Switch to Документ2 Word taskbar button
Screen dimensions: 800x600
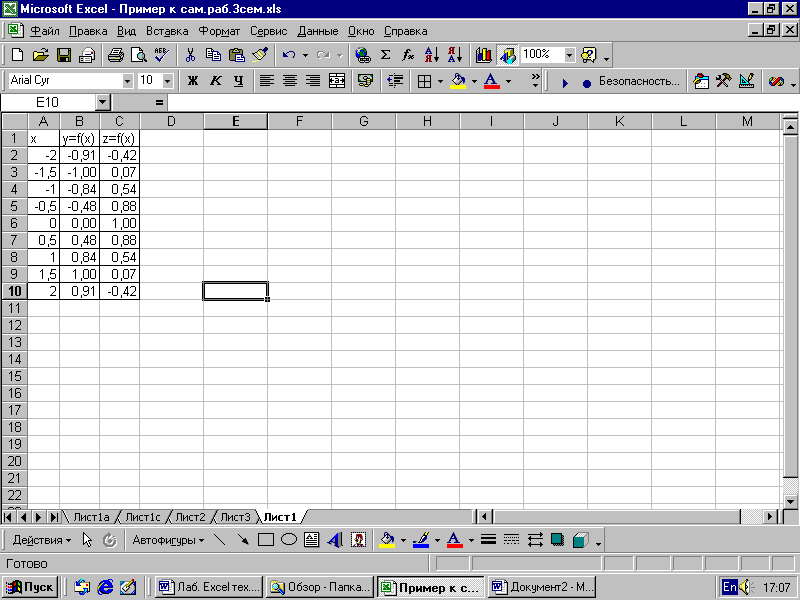543,587
